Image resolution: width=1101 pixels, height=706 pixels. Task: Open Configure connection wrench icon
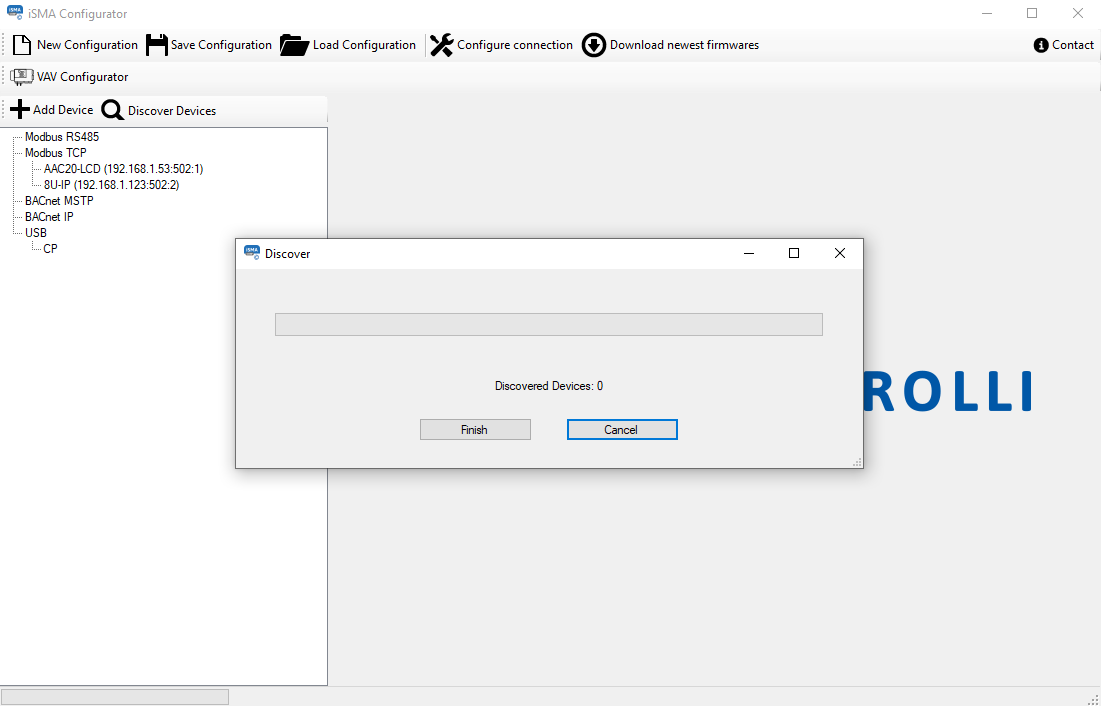coord(441,45)
